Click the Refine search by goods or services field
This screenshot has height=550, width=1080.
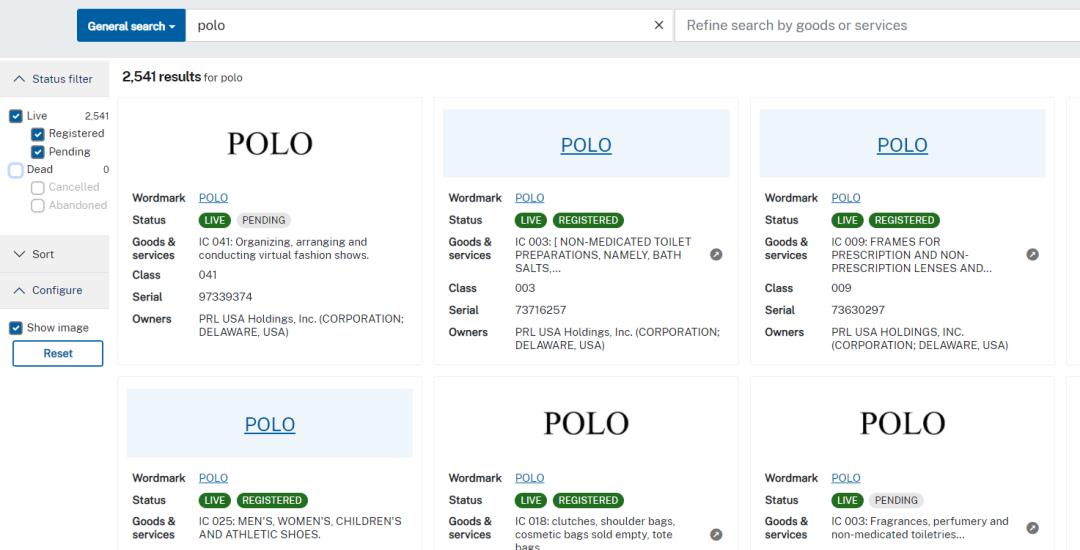(878, 25)
